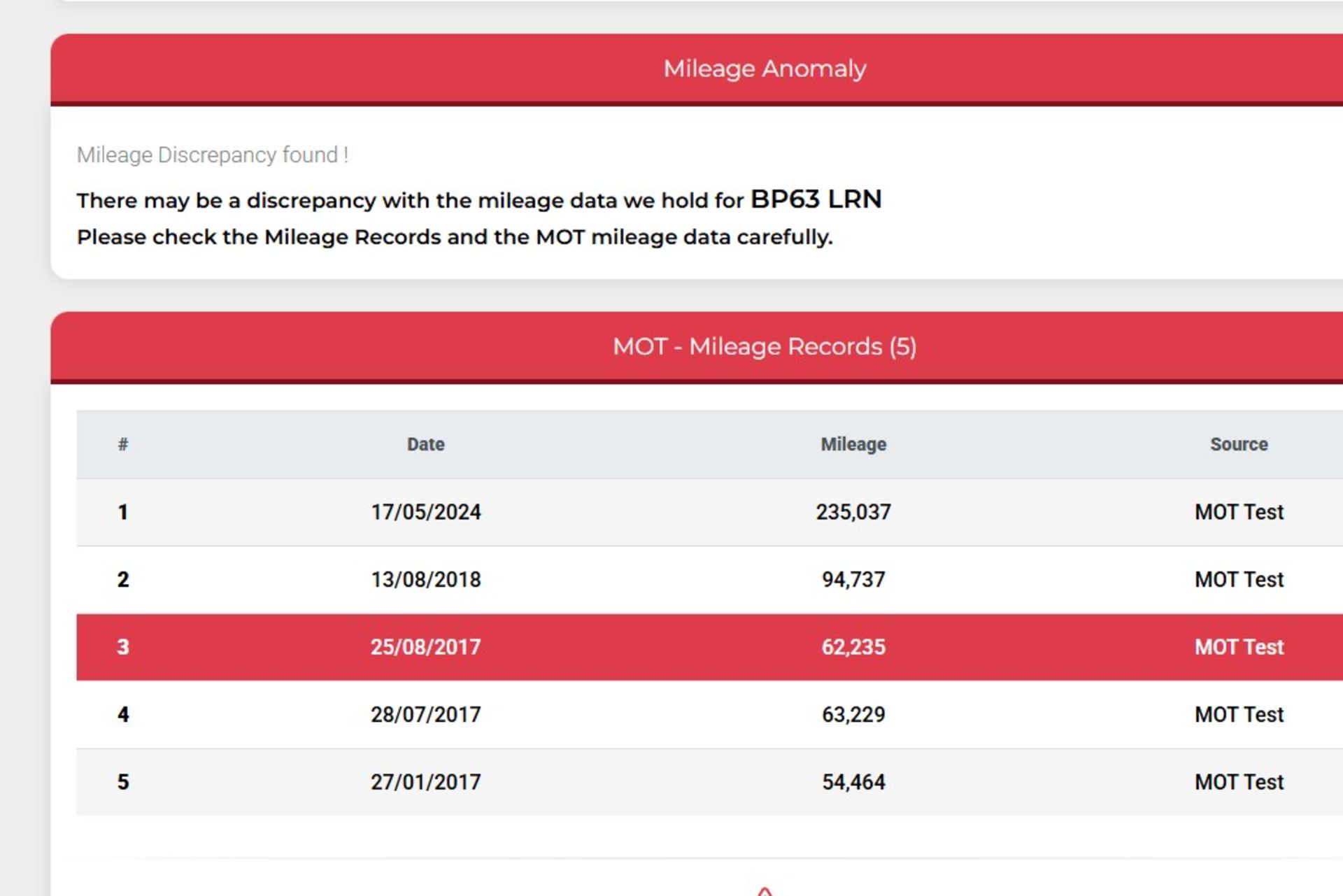Click the 54,464 mileage entry
1343x896 pixels.
pos(853,782)
